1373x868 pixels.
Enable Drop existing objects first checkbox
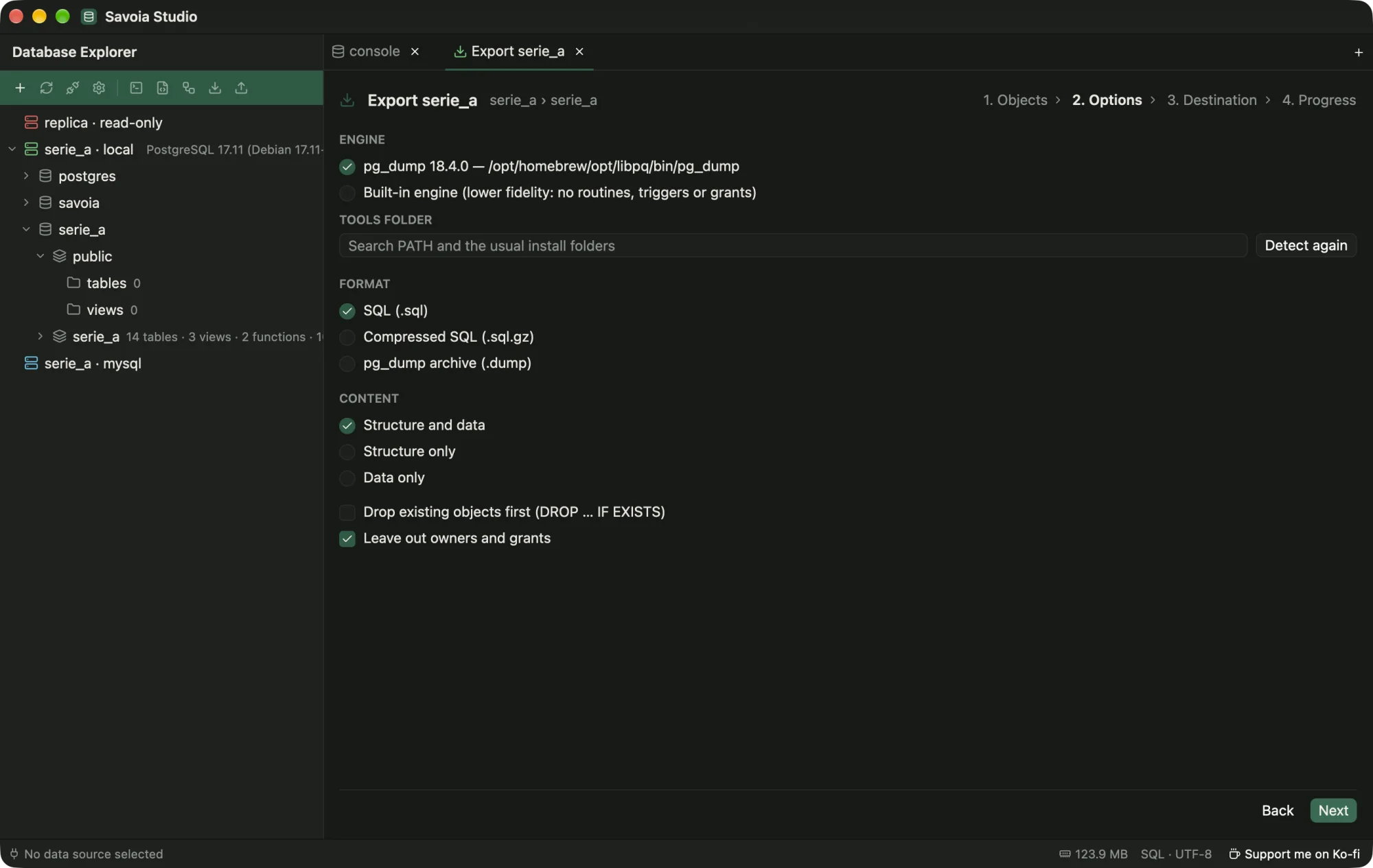pyautogui.click(x=347, y=513)
